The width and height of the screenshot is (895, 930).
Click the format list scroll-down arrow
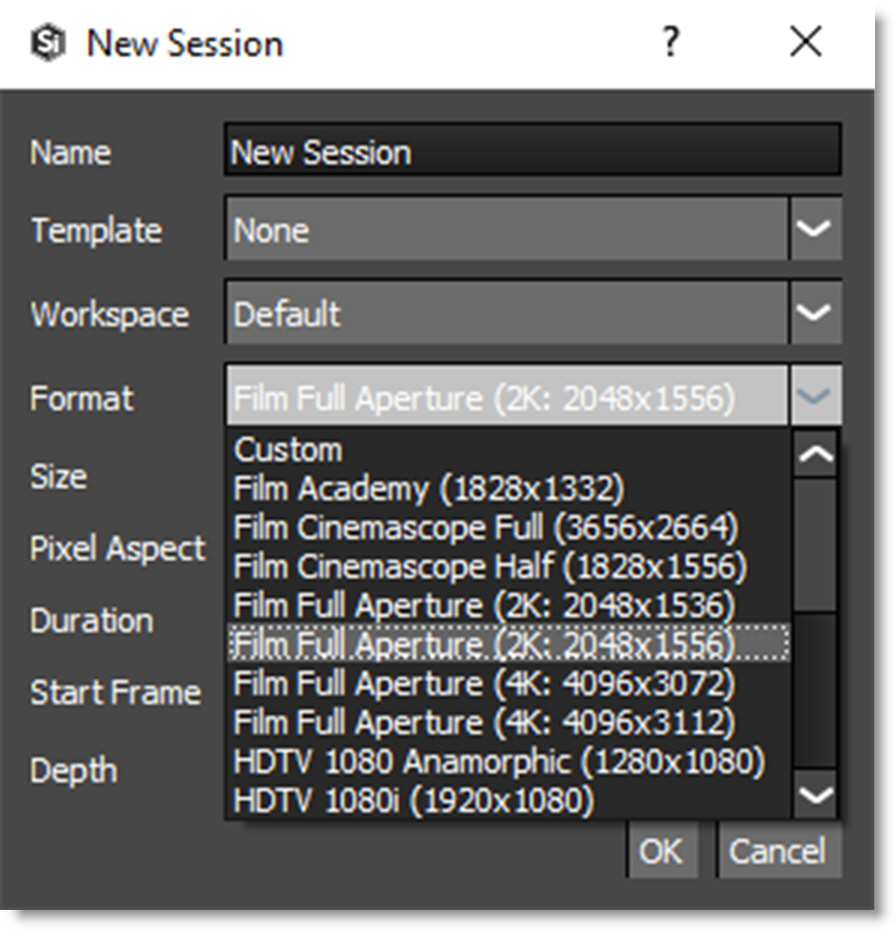pos(816,797)
